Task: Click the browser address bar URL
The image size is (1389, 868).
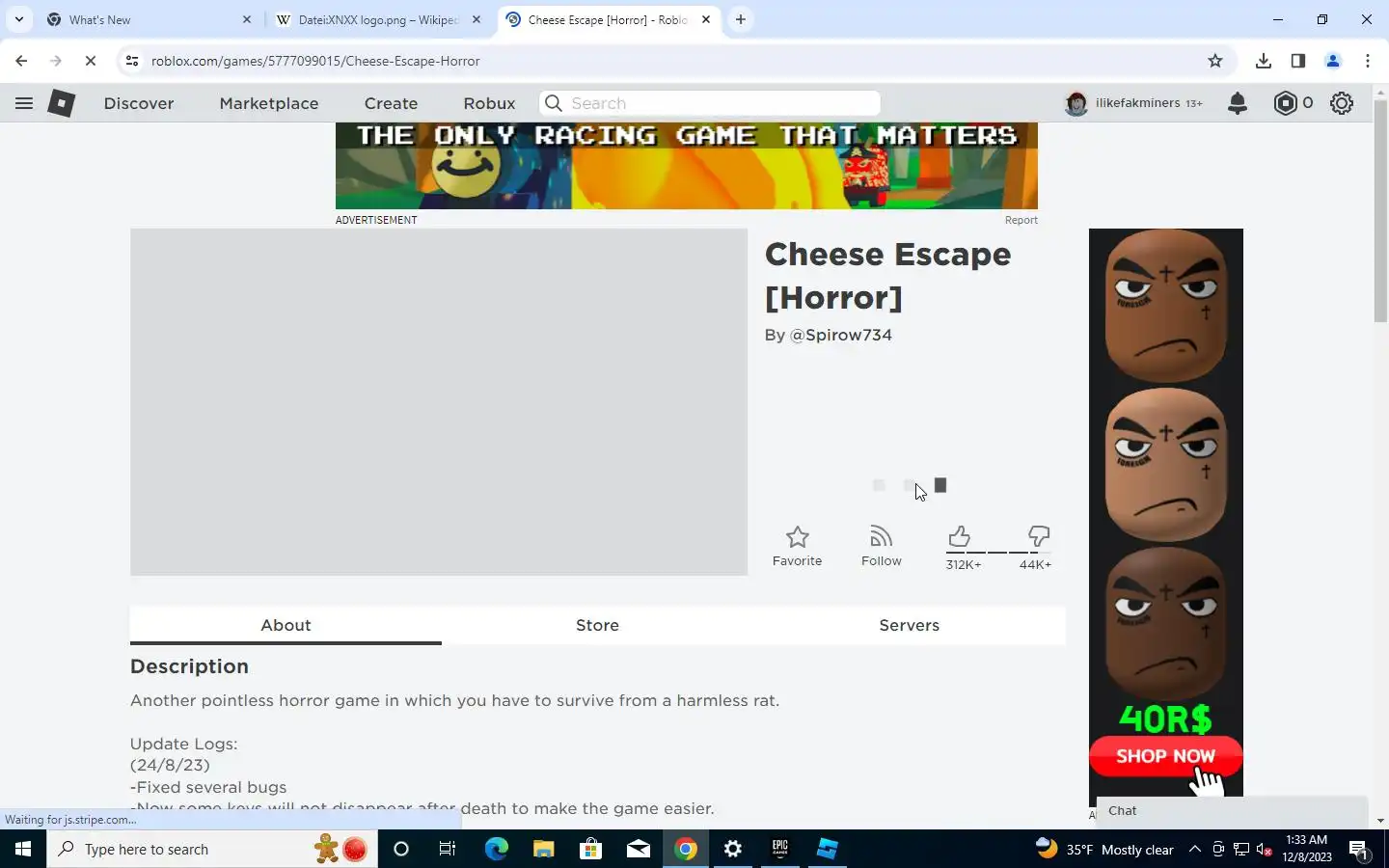Action: (x=315, y=61)
